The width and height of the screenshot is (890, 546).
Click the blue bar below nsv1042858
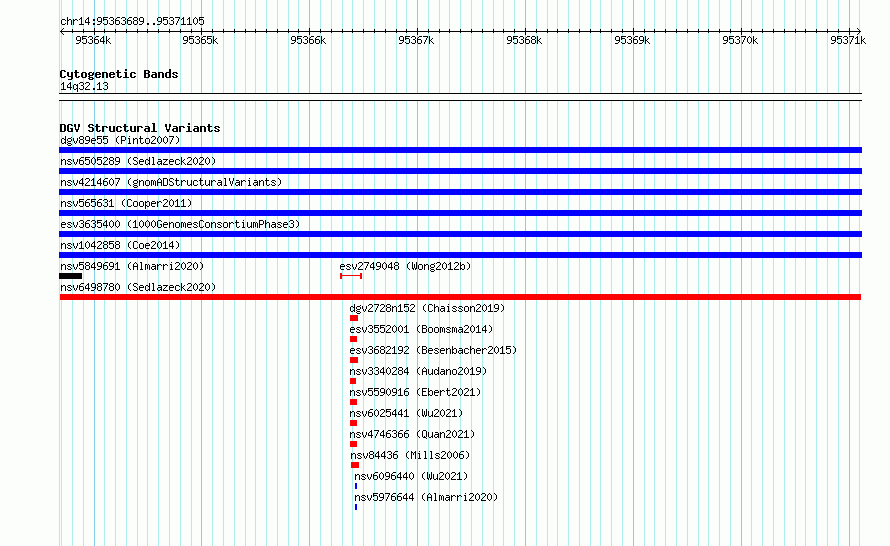[460, 255]
